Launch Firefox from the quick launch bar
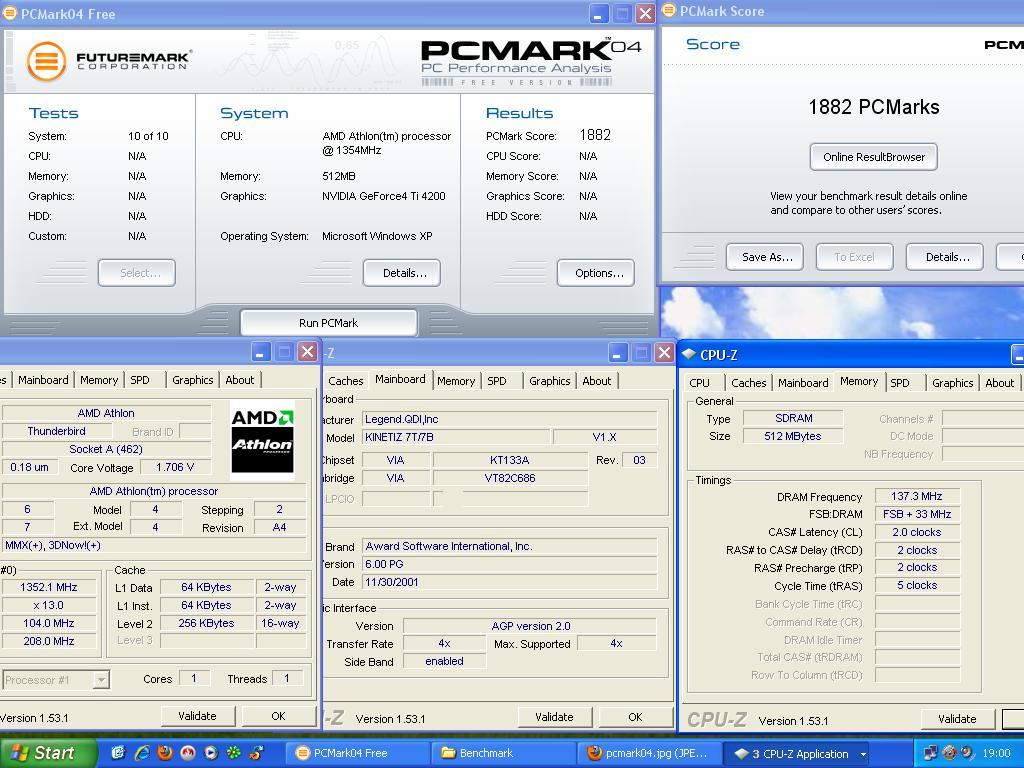1024x768 pixels. [x=165, y=753]
